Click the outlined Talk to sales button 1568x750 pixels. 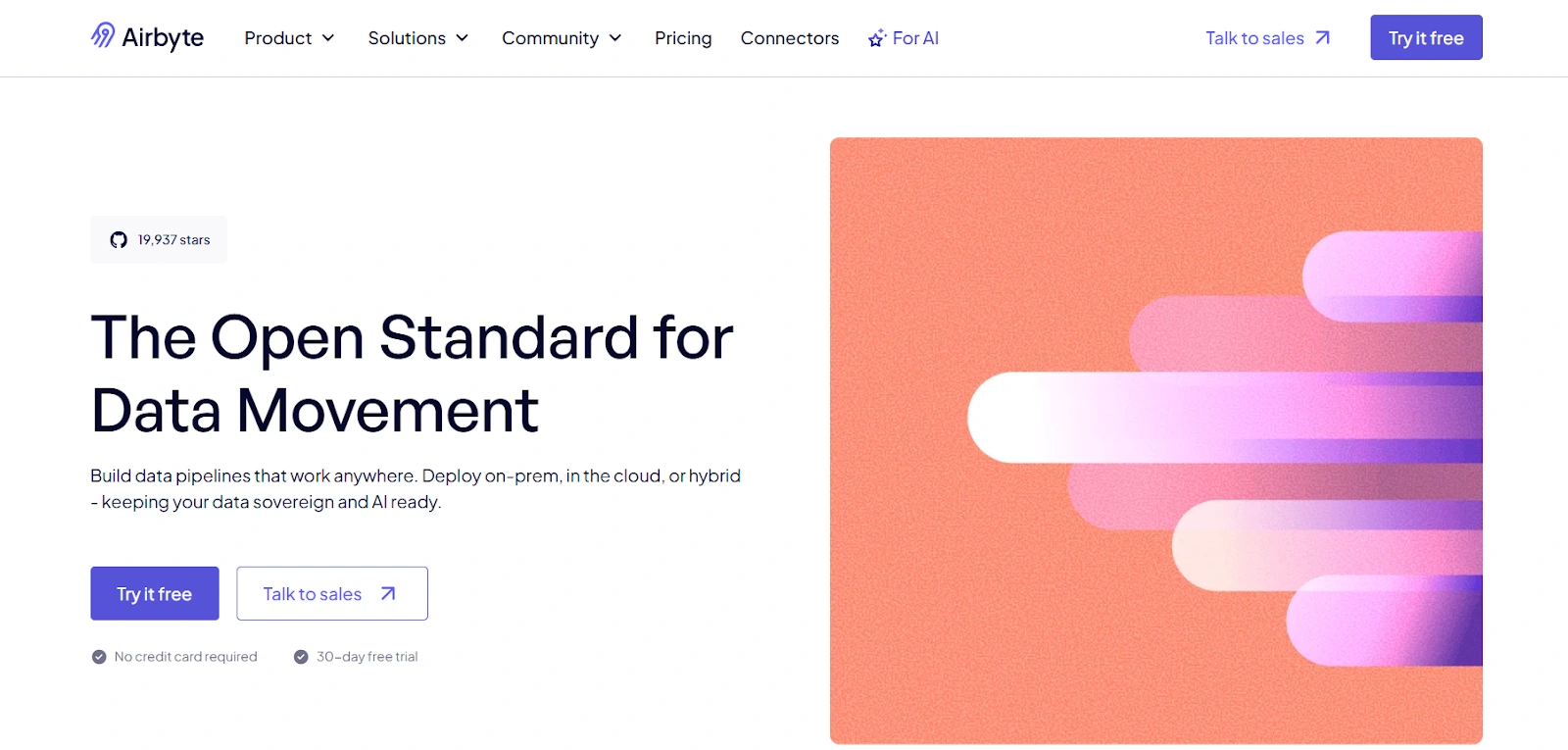[x=331, y=593]
